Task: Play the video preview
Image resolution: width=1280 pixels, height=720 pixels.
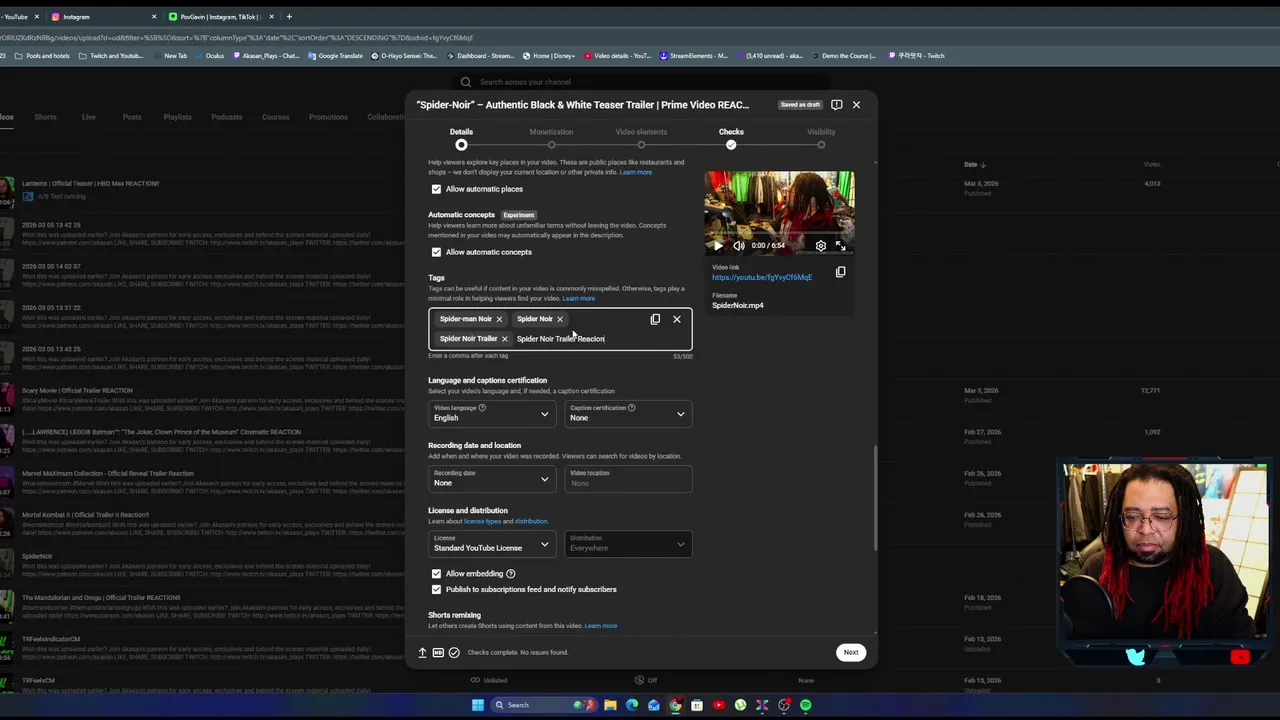Action: pyautogui.click(x=717, y=245)
